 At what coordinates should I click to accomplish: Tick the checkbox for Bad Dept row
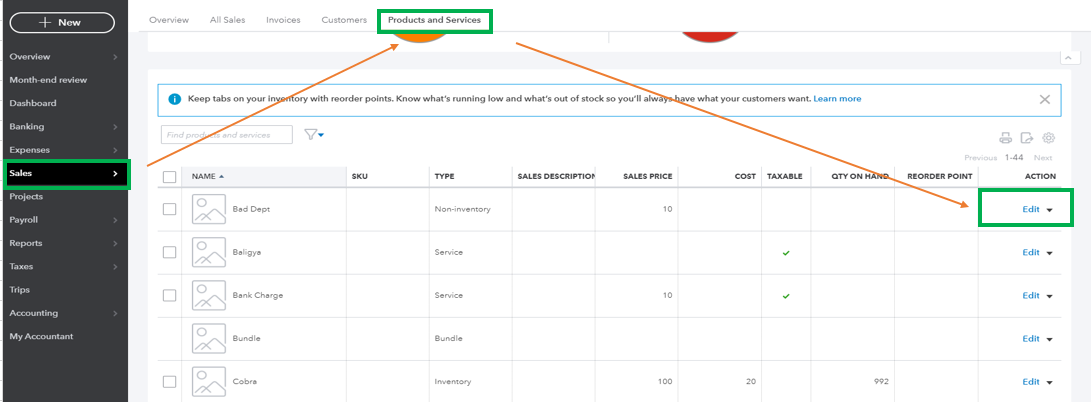tap(169, 209)
